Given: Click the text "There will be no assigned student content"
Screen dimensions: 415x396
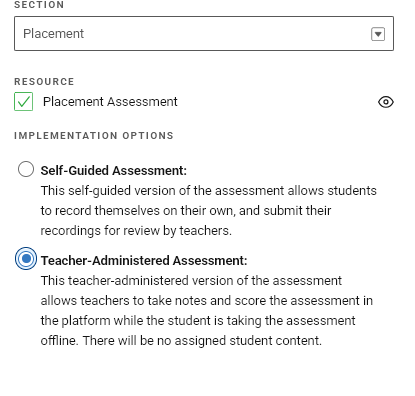Looking at the screenshot, I should coord(202,341).
